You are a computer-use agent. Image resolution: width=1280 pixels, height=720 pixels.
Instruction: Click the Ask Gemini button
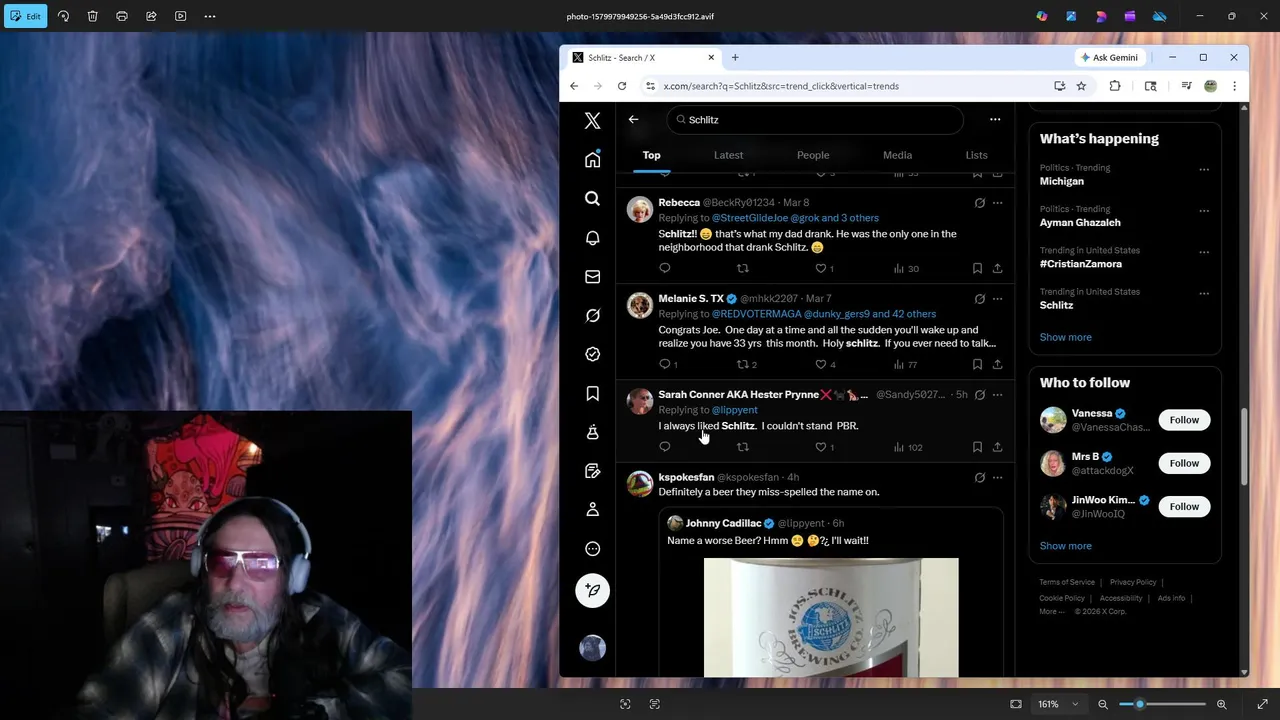(x=1109, y=57)
